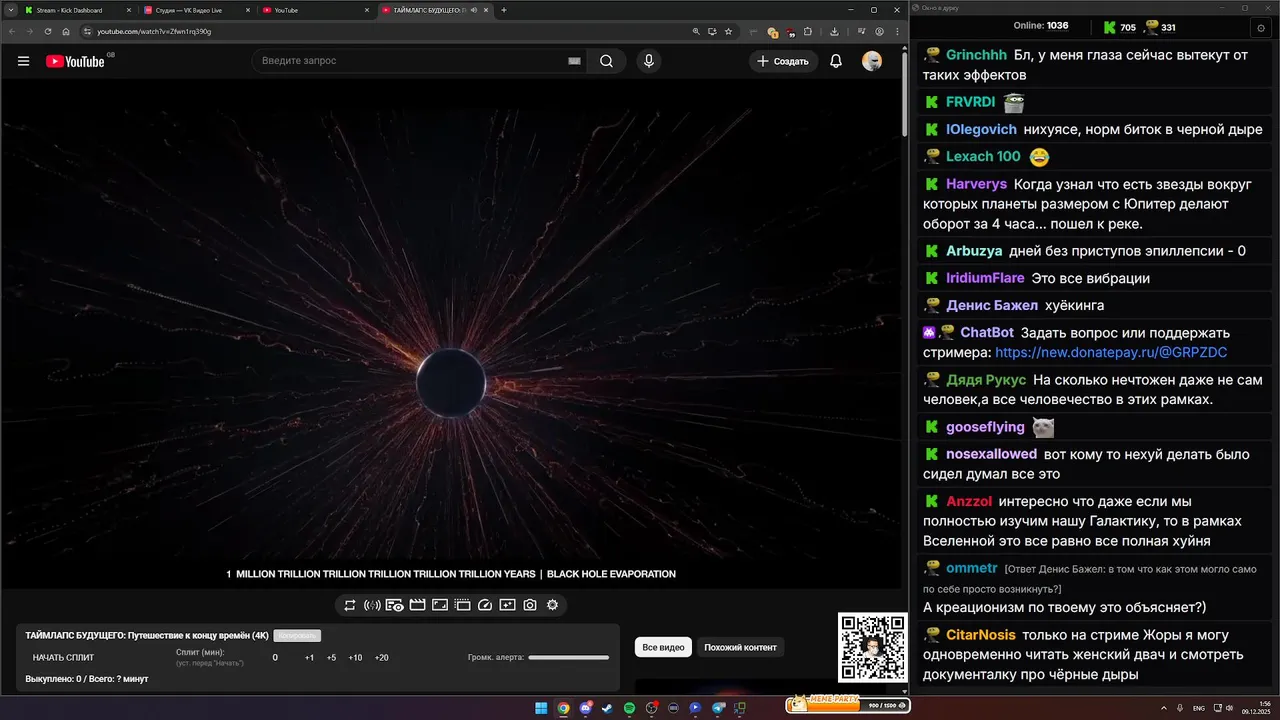Click username IOlegovich in chat

point(981,129)
